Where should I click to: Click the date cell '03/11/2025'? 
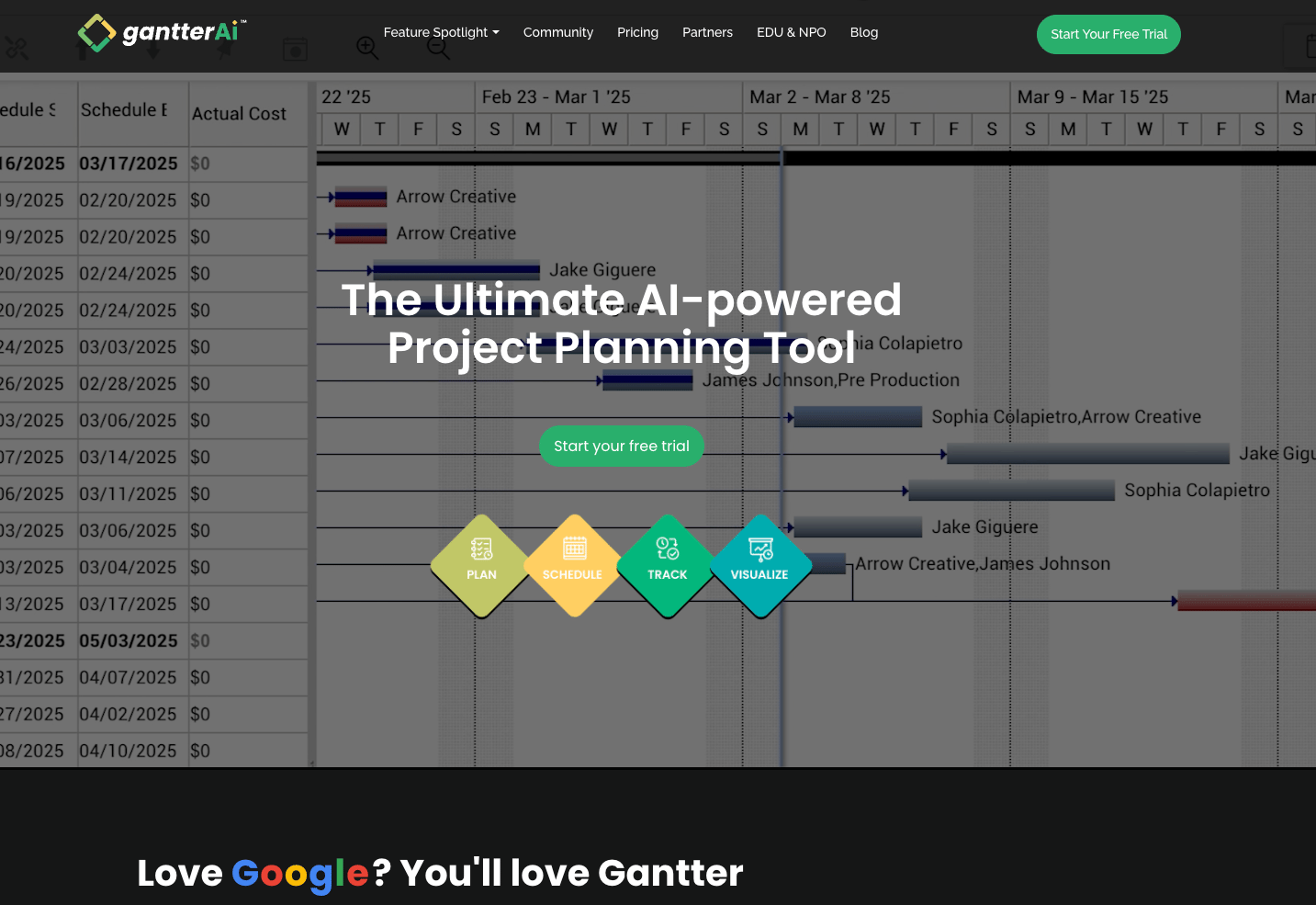pos(128,493)
